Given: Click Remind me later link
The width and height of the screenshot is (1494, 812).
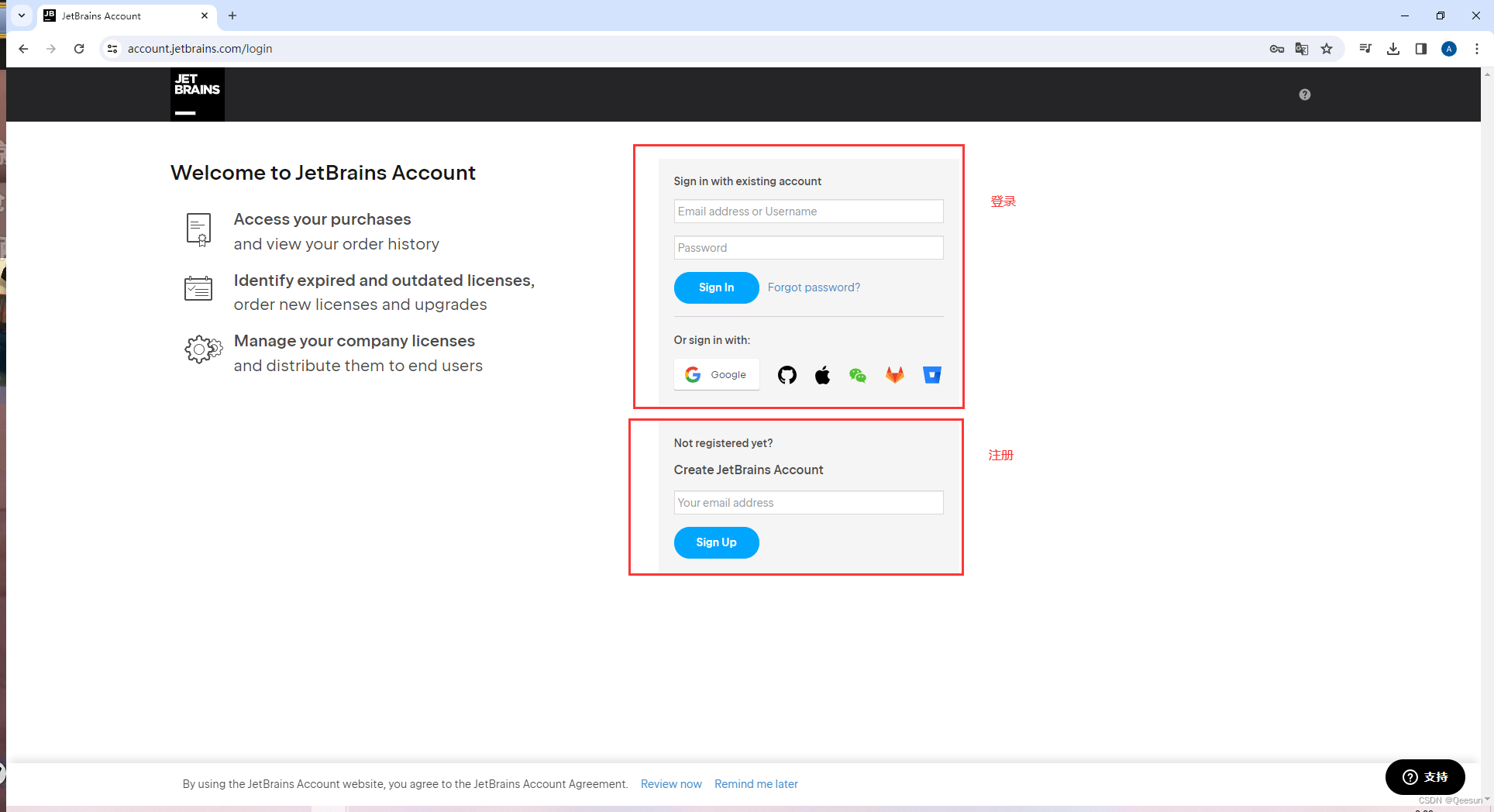Looking at the screenshot, I should point(756,784).
